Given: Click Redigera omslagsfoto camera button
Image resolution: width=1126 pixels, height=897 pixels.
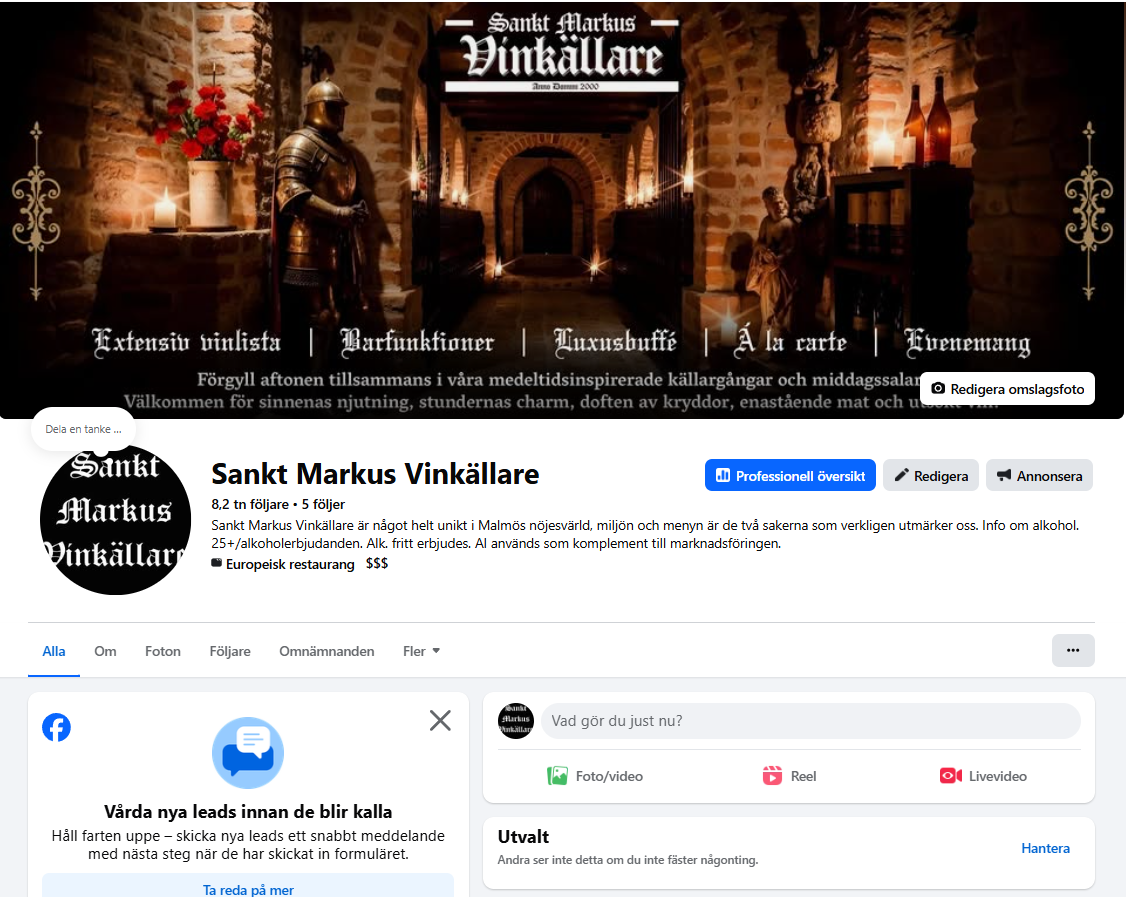Looking at the screenshot, I should pyautogui.click(x=1007, y=389).
